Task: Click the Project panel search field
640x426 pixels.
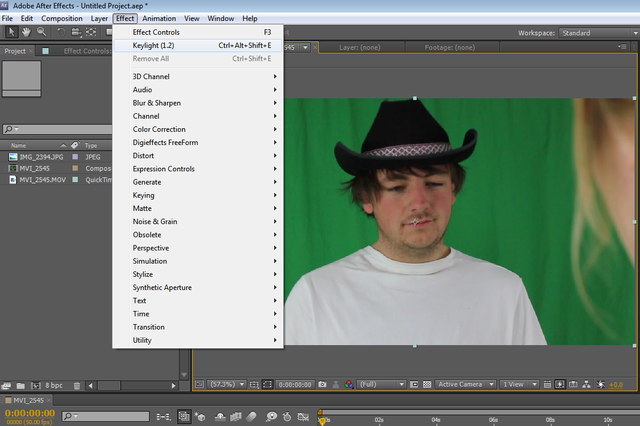Action: 57,129
